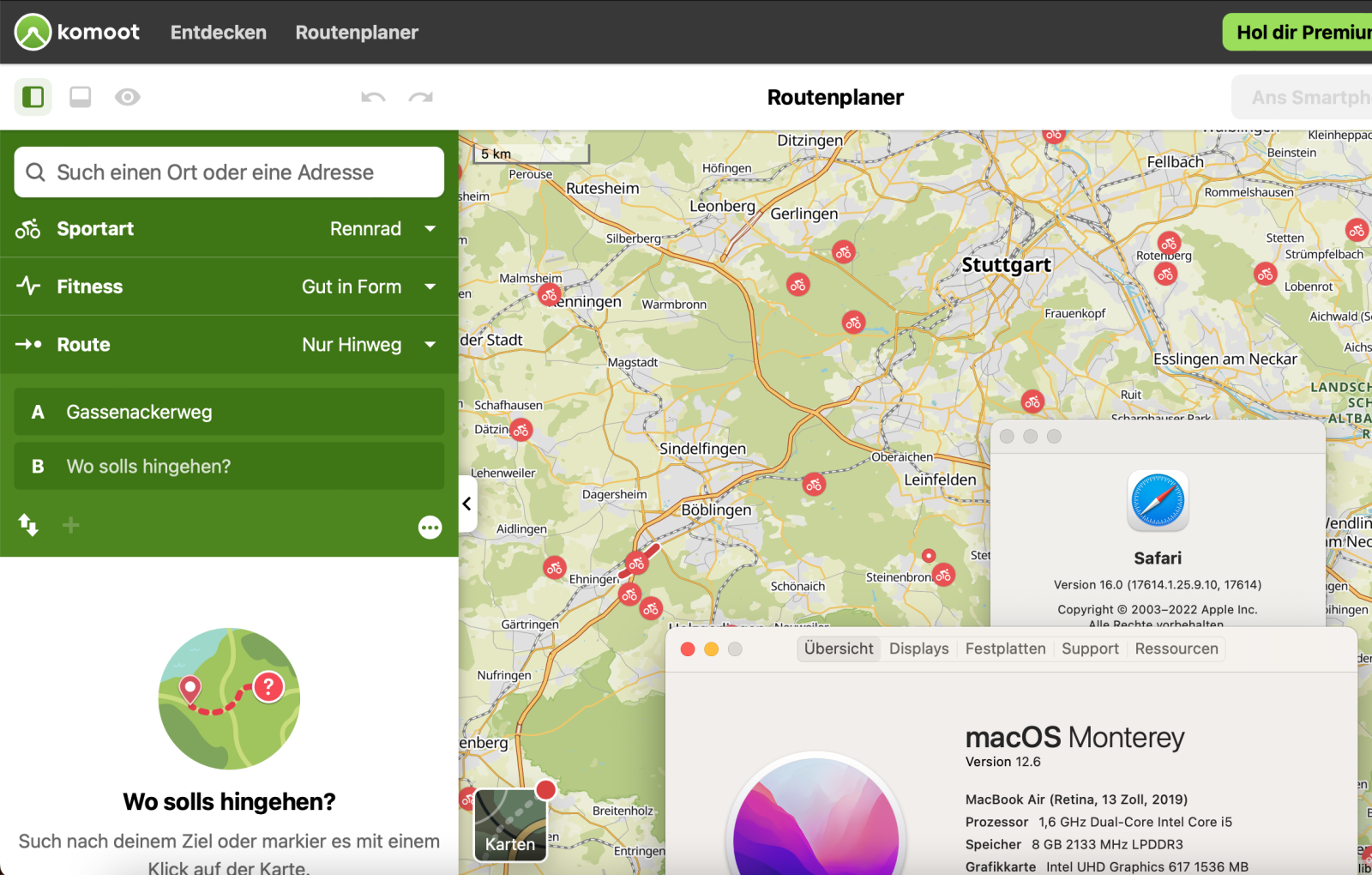The width and height of the screenshot is (1372, 875).
Task: Select destination field Wo solls hingehen?
Action: click(x=229, y=467)
